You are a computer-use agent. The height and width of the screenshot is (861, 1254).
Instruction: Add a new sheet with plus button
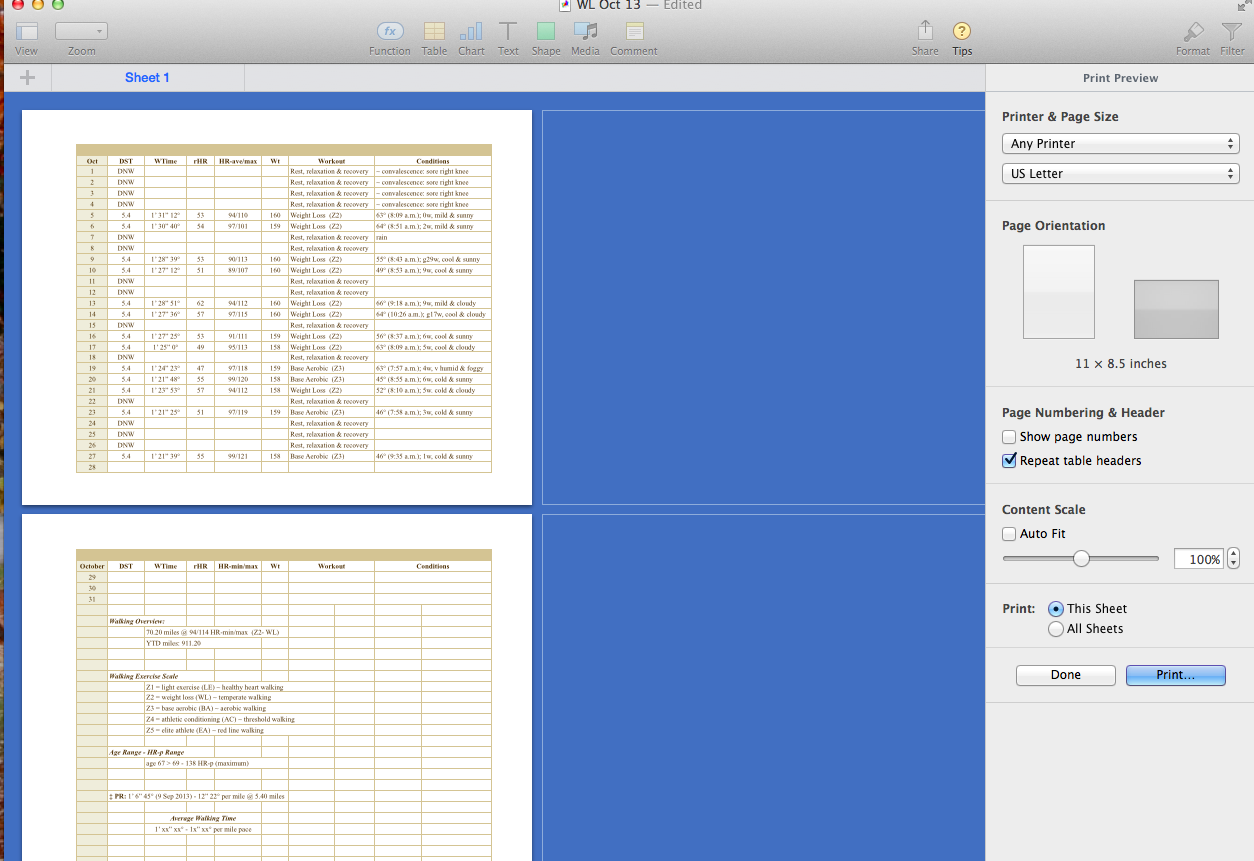(x=27, y=78)
